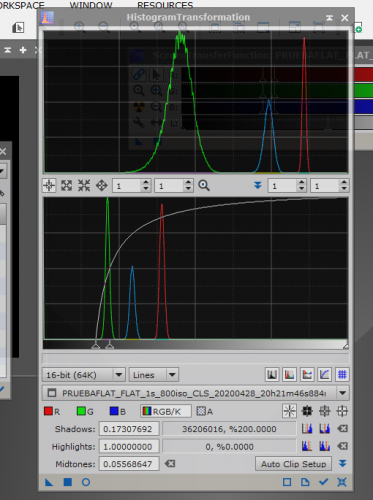
Task: Select the zoom magnifier icon in histogram toolbar
Action: click(x=204, y=185)
